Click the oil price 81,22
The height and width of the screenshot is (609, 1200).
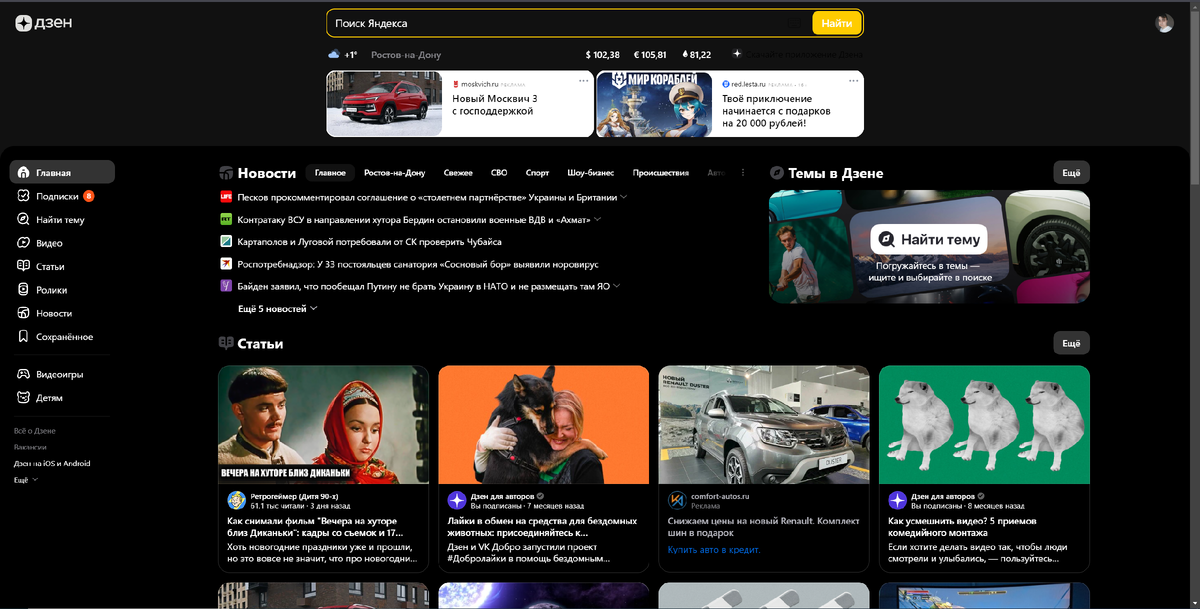click(x=696, y=55)
